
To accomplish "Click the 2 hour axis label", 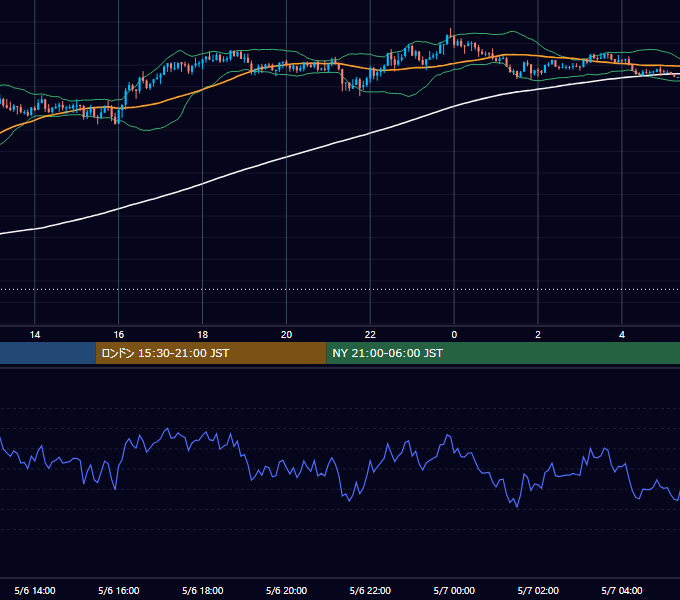I will [538, 335].
